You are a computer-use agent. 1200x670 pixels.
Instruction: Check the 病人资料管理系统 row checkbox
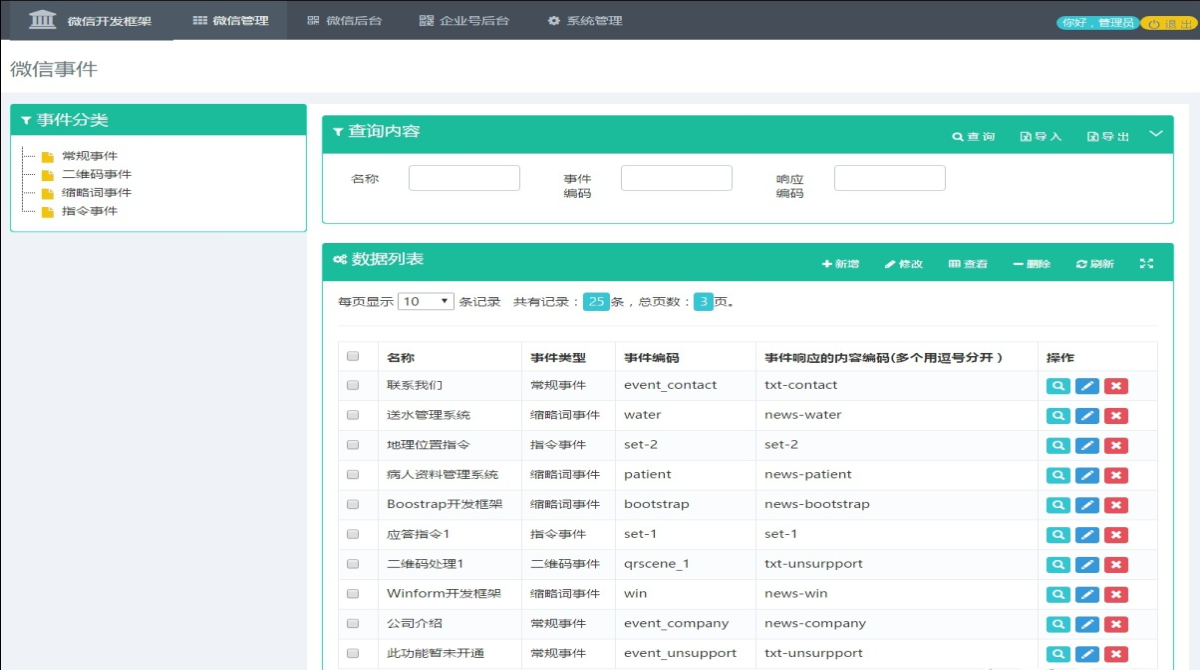[353, 475]
